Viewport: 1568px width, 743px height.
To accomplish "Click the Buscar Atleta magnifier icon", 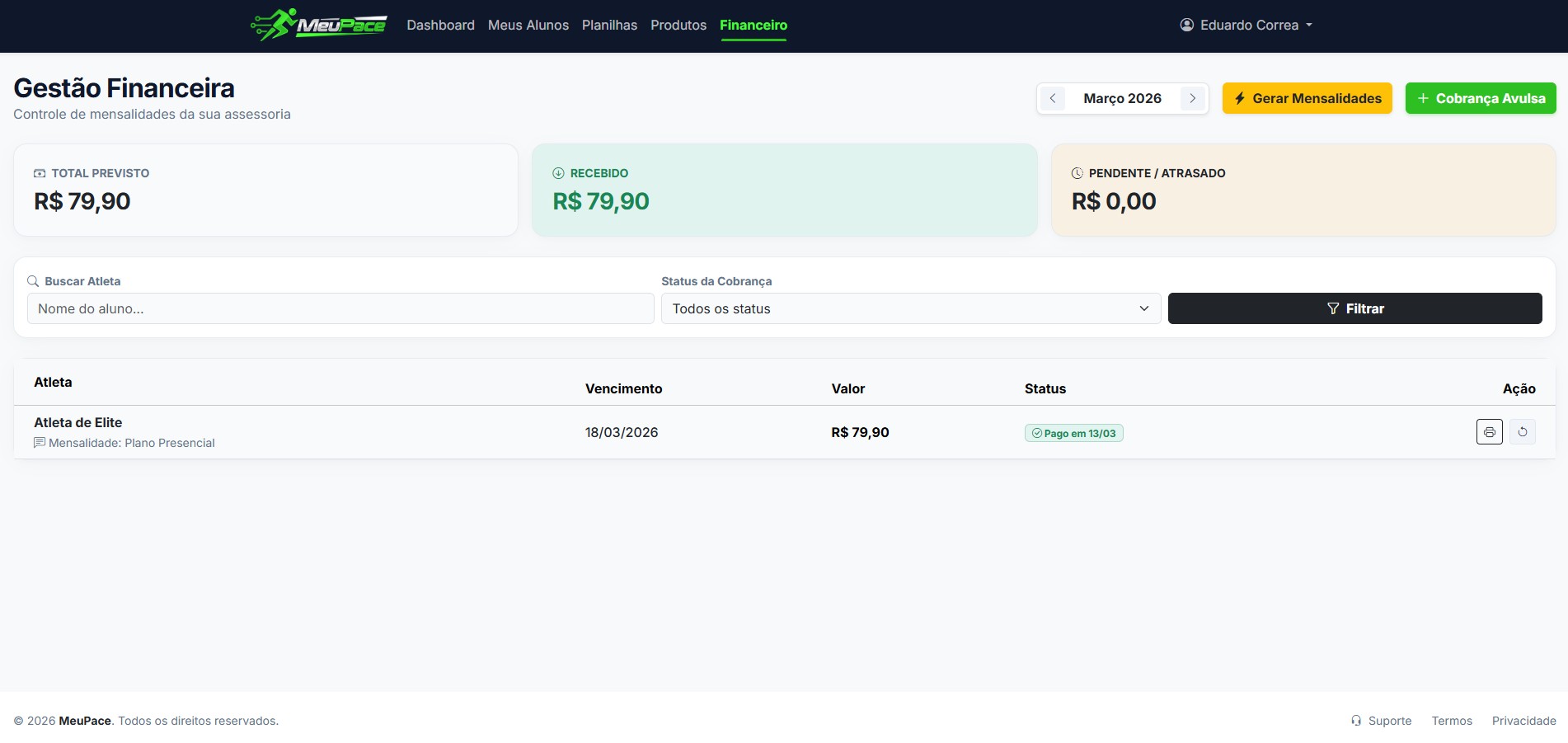I will coord(33,281).
